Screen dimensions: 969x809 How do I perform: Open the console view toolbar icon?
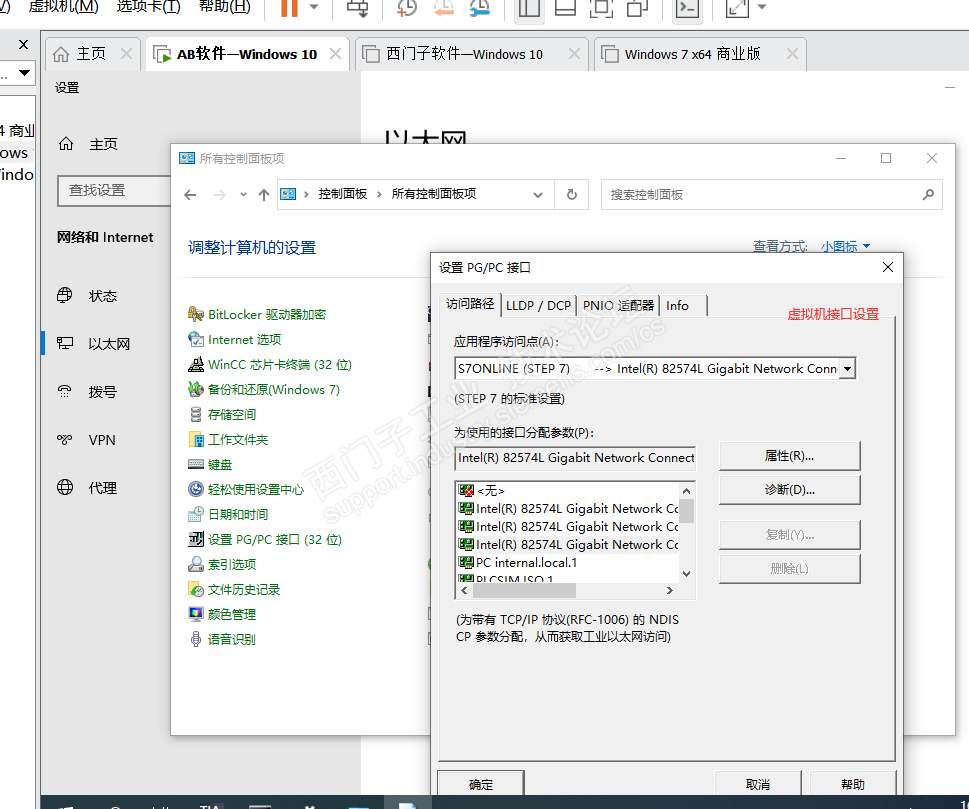pos(687,7)
